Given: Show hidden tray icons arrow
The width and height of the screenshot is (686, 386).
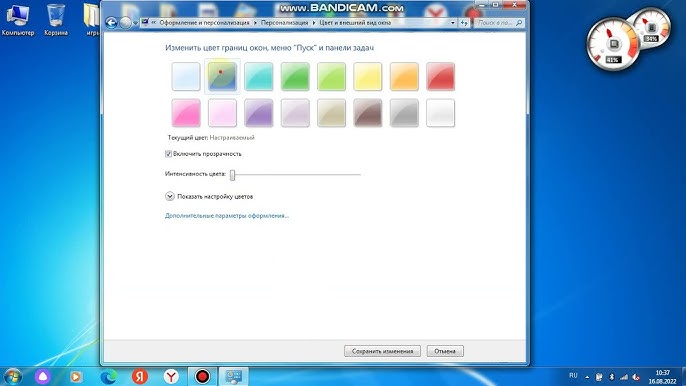Looking at the screenshot, I should (x=587, y=377).
